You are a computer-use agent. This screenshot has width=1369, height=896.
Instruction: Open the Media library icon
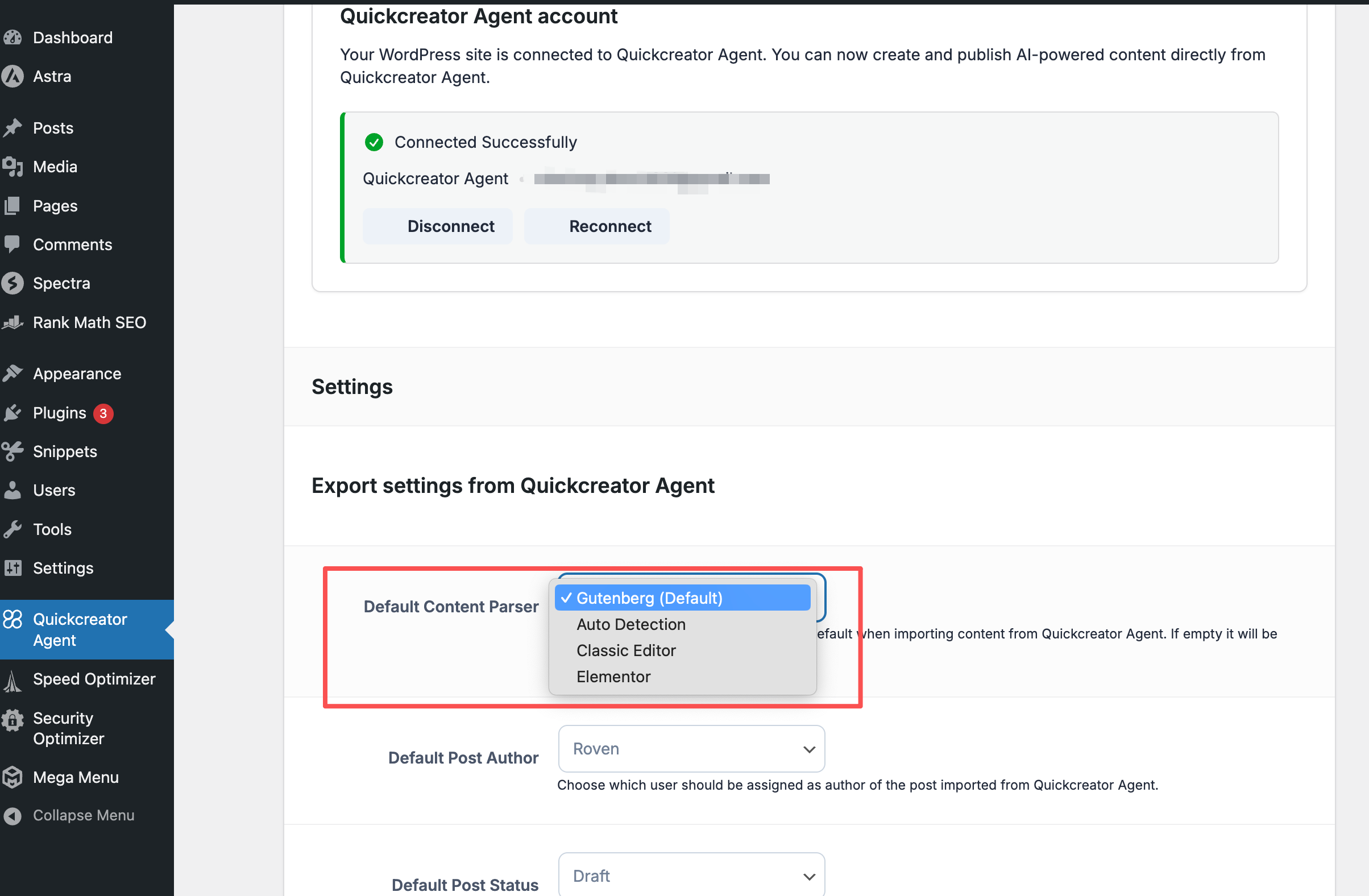14,166
